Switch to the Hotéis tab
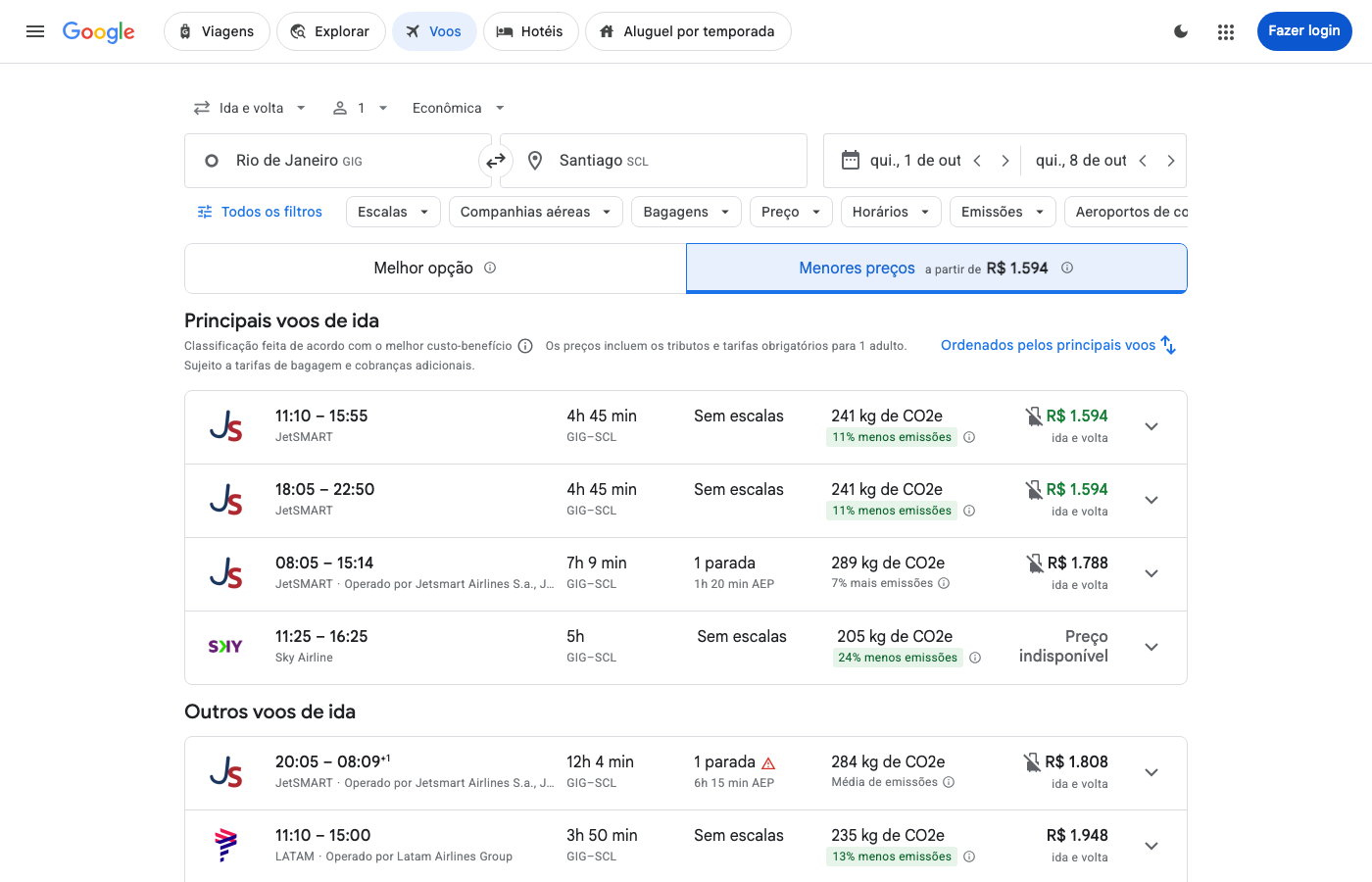 pos(530,31)
